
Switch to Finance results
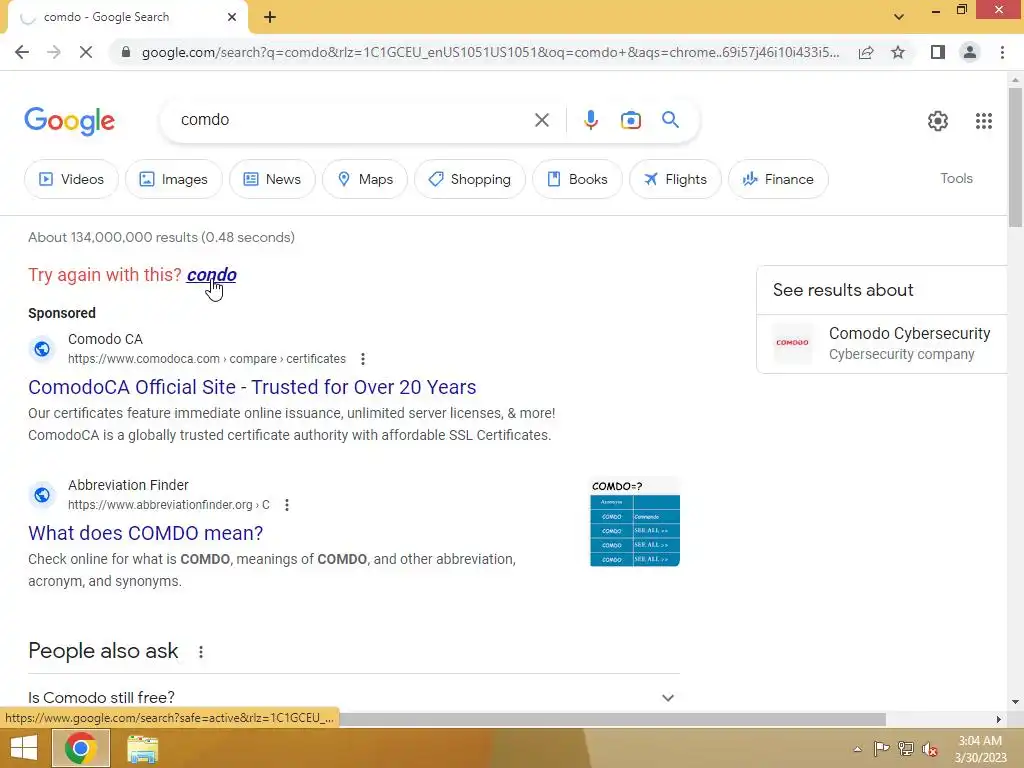[778, 179]
